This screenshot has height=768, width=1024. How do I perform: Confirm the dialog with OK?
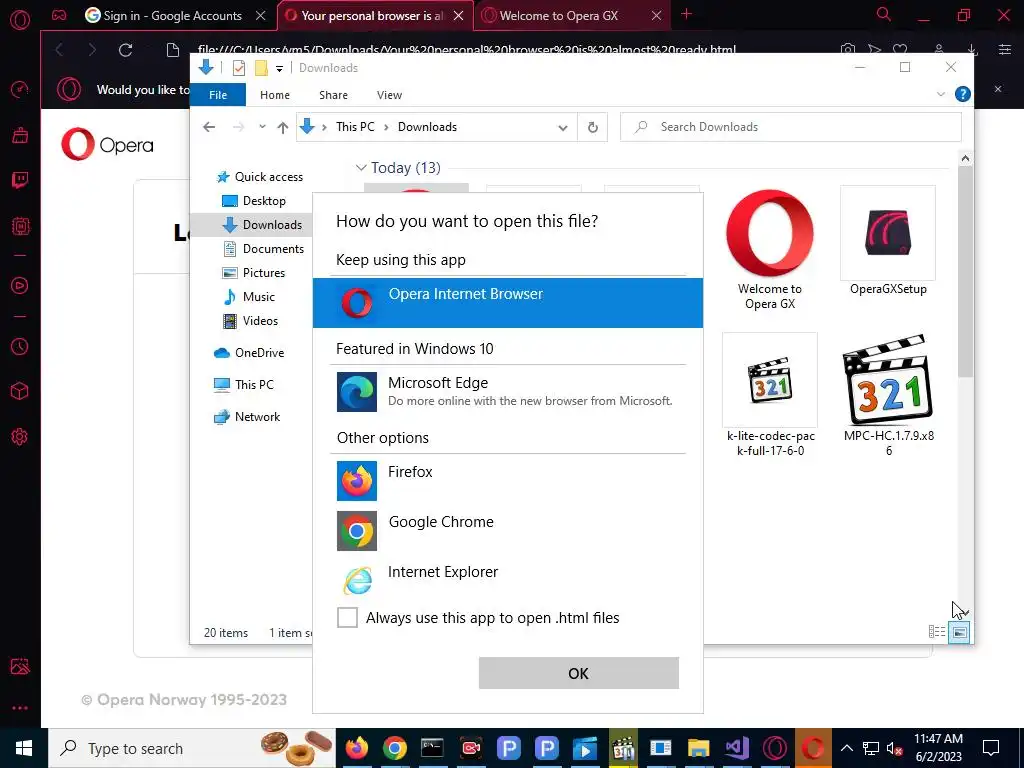(x=579, y=673)
